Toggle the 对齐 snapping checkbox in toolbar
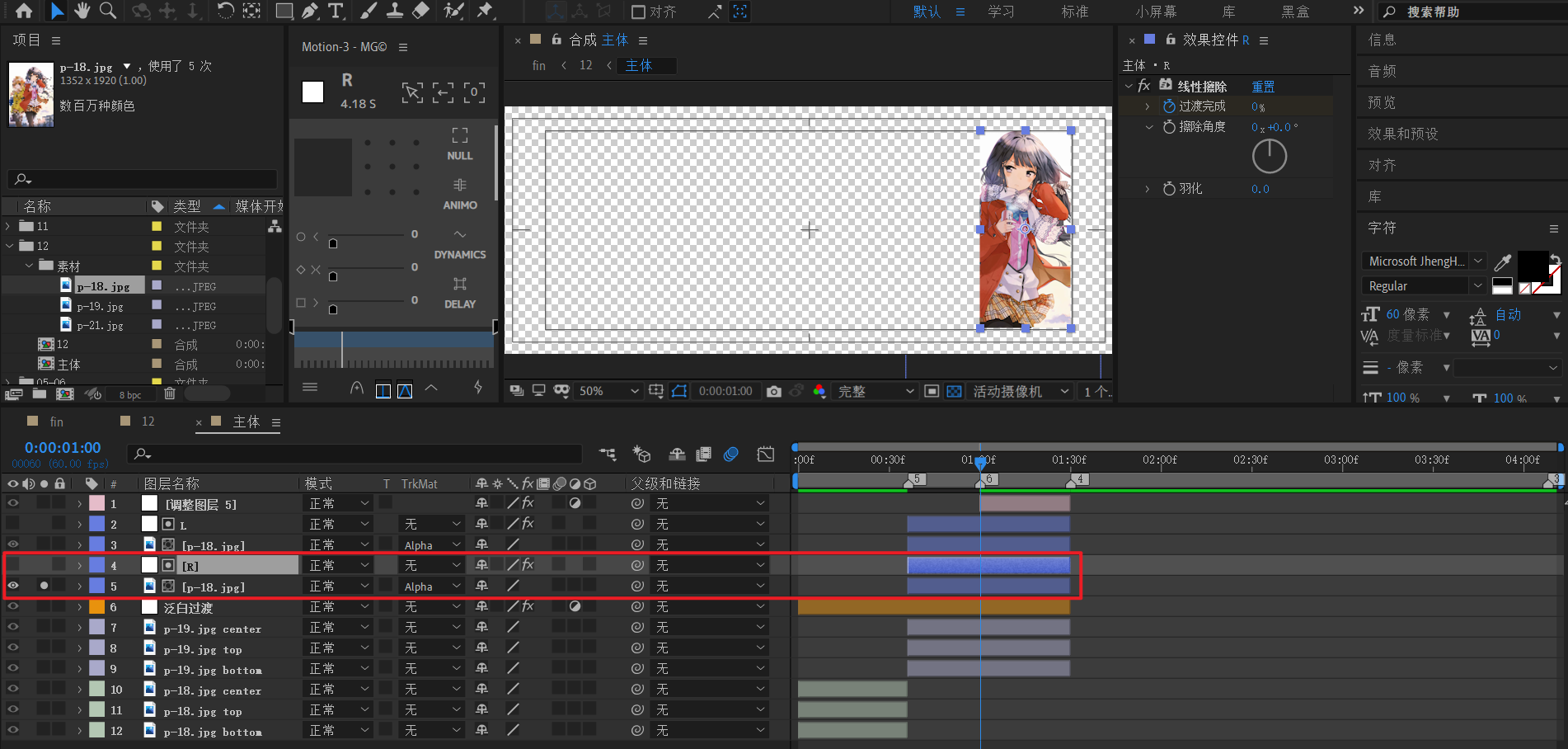The width and height of the screenshot is (1568, 749). (638, 12)
